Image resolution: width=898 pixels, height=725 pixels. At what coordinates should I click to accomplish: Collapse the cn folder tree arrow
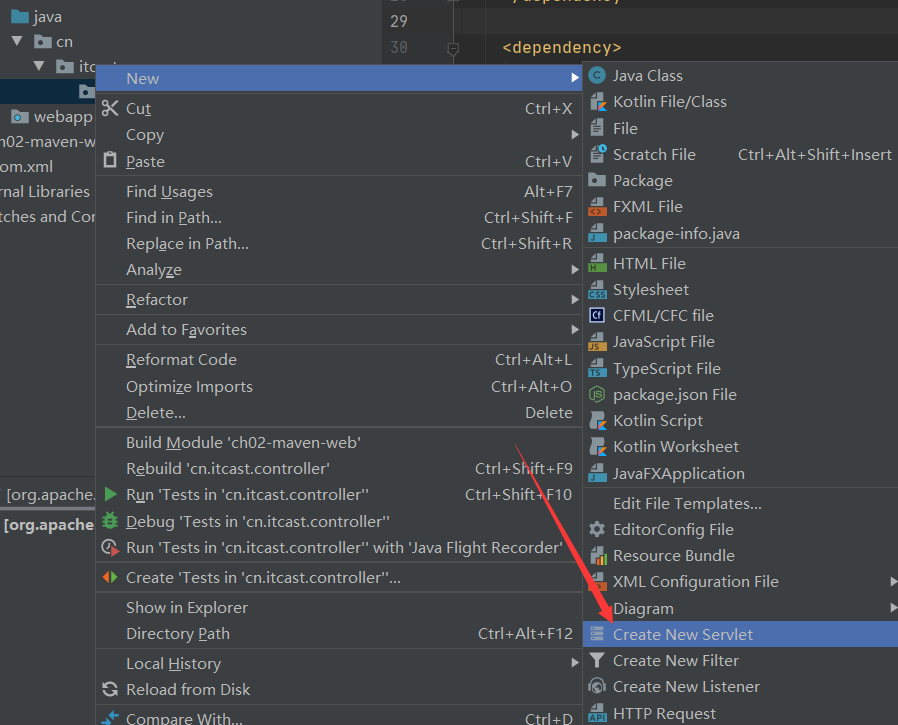point(17,41)
